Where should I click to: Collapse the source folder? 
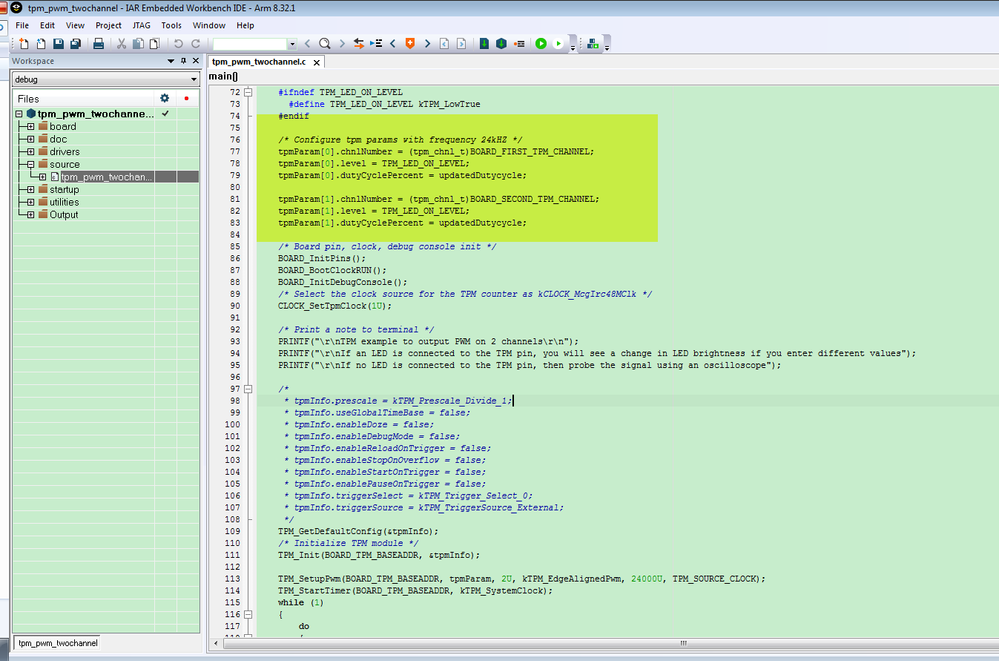(x=30, y=164)
